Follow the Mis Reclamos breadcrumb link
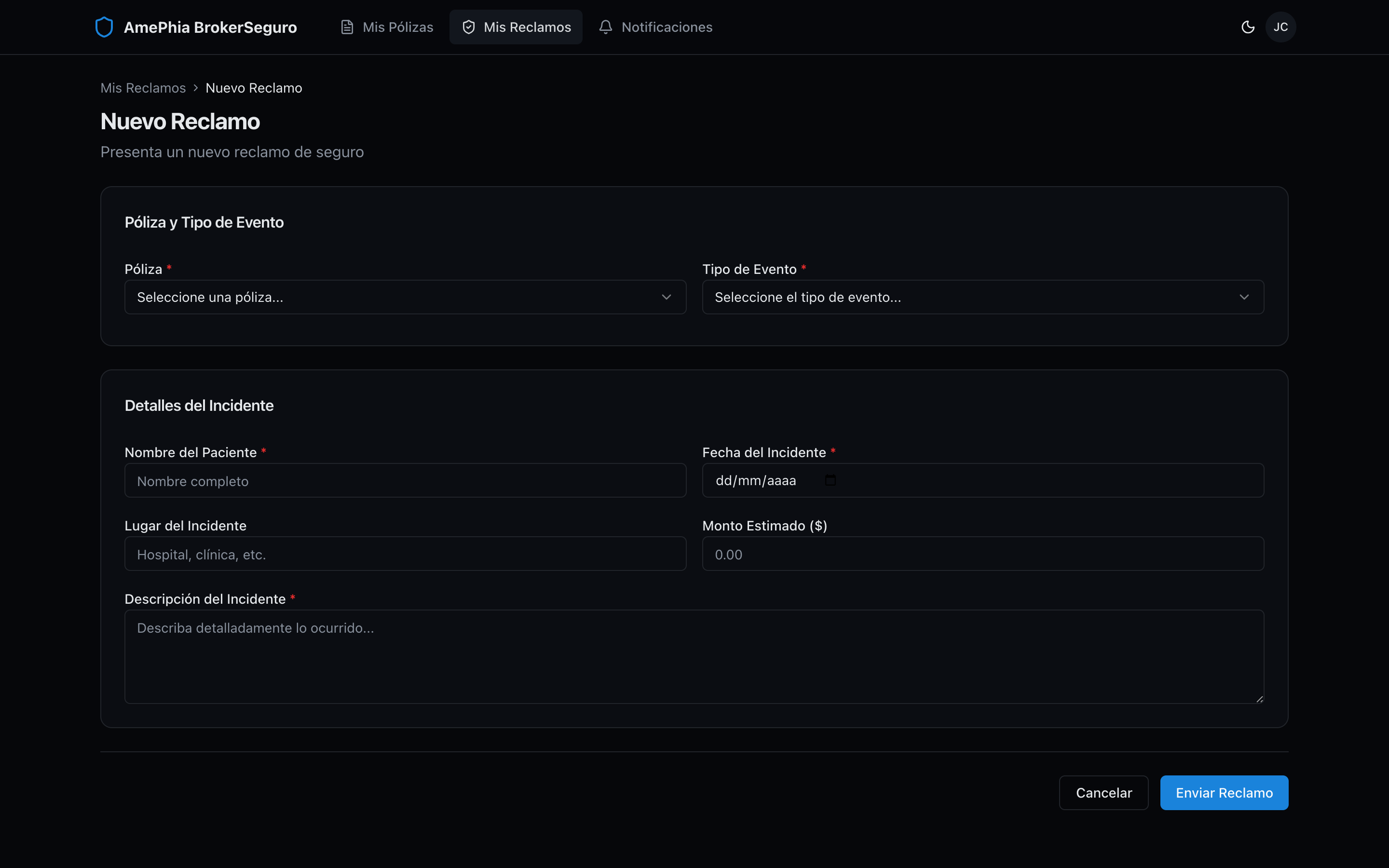This screenshot has height=868, width=1389. (143, 88)
